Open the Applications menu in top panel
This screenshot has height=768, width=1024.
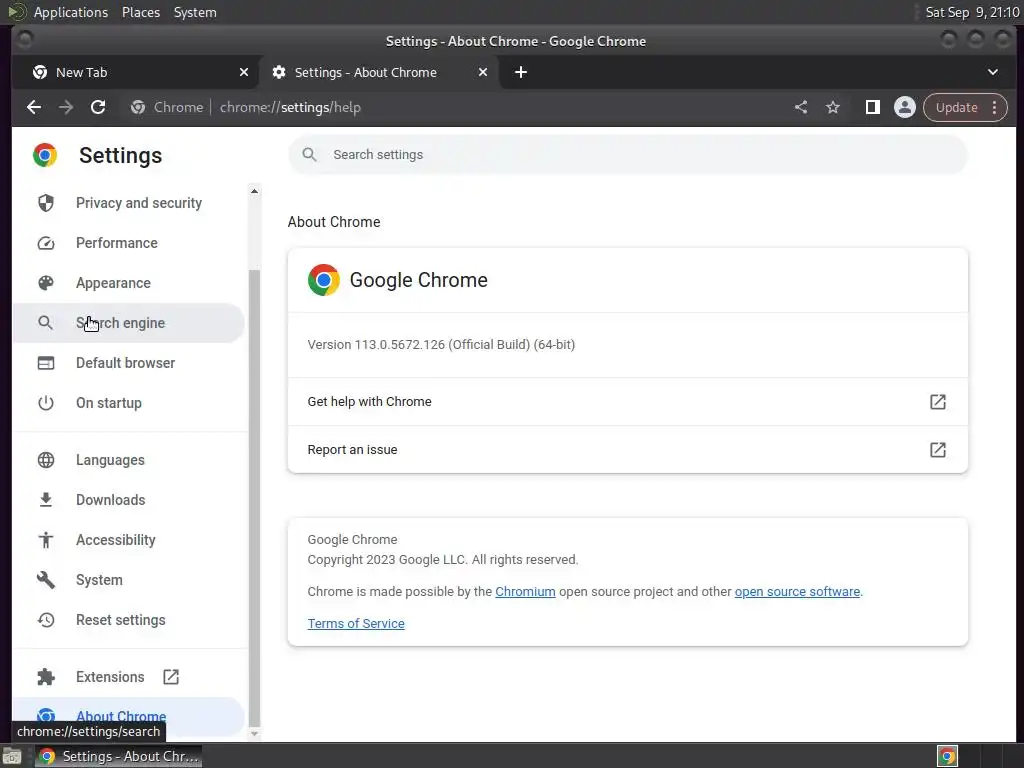click(x=71, y=12)
